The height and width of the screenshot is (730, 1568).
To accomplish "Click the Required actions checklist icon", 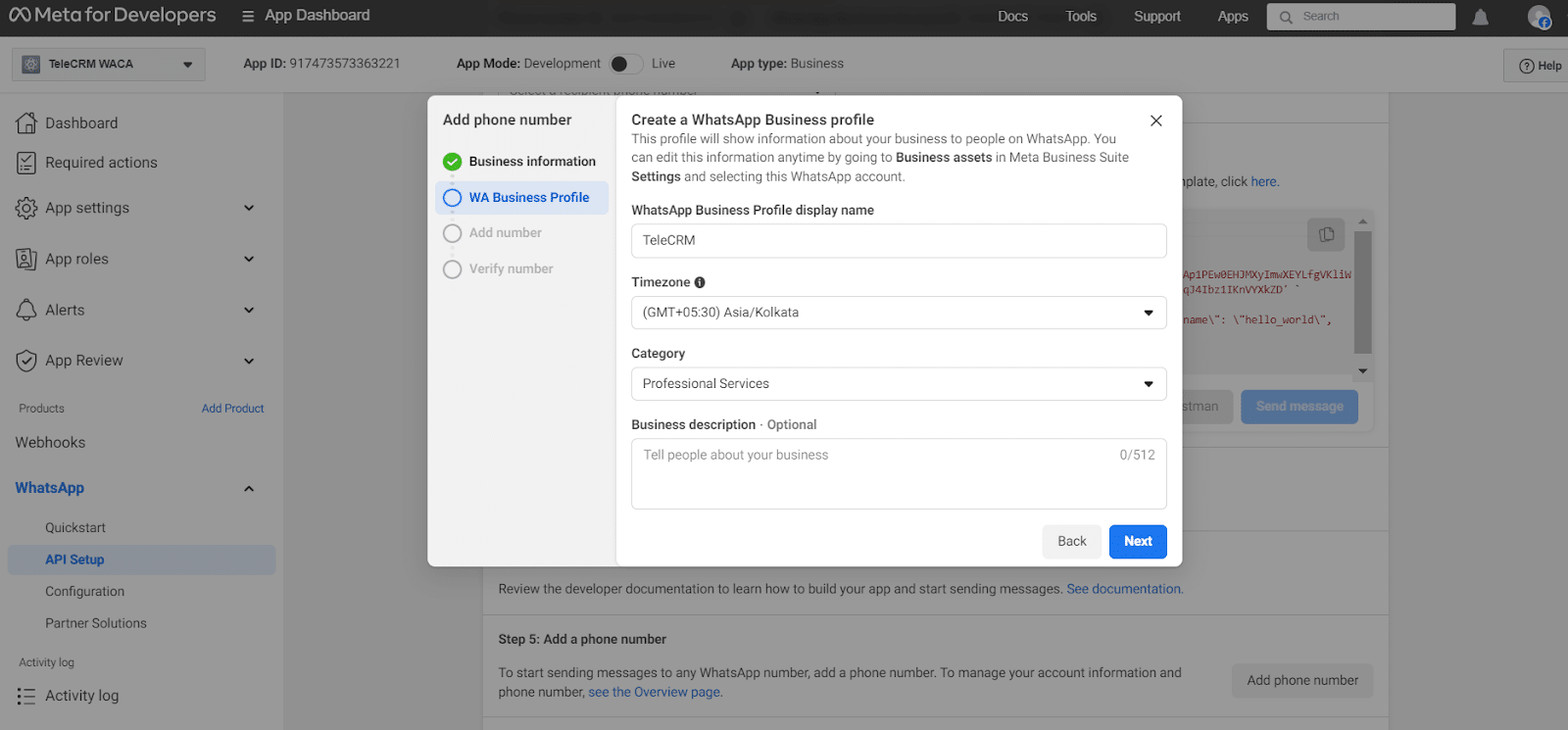I will coord(26,163).
